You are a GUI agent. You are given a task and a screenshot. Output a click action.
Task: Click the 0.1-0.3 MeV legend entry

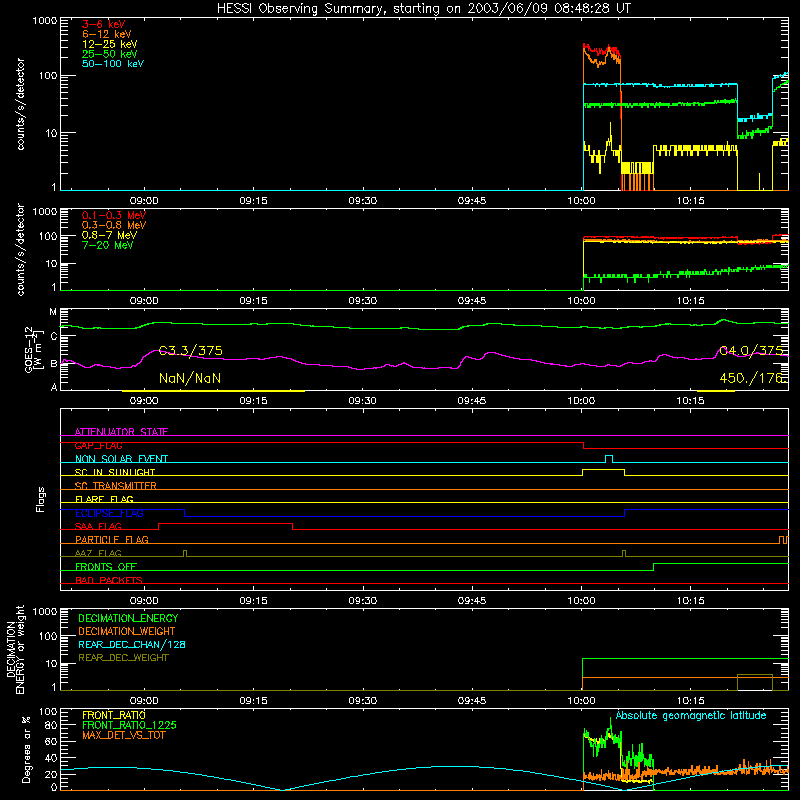coord(114,215)
